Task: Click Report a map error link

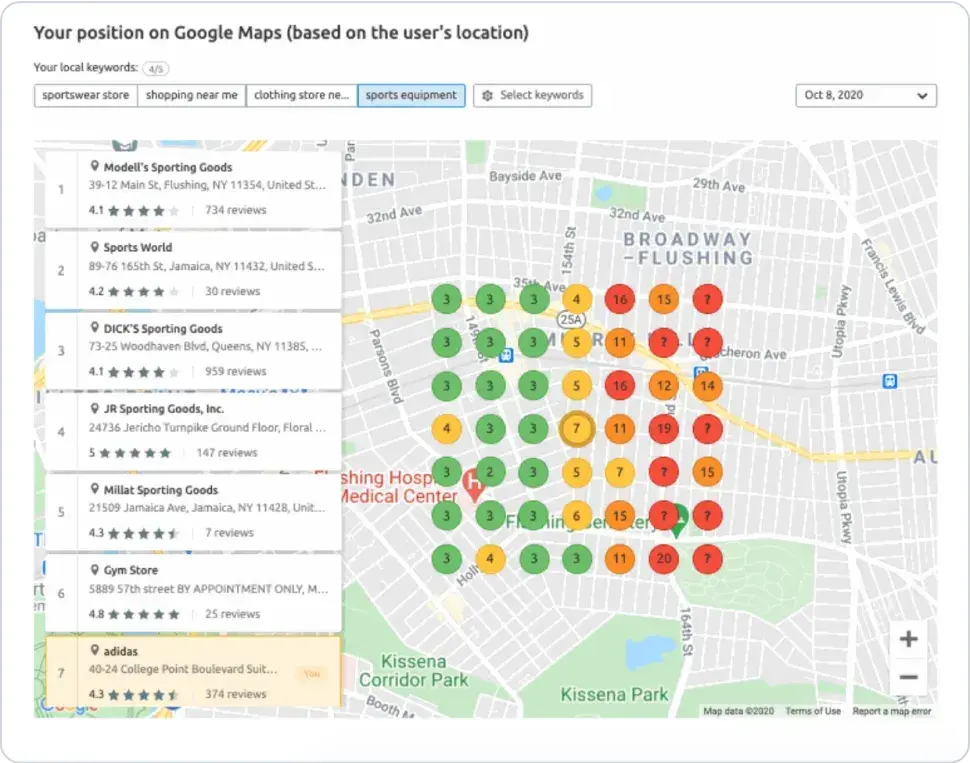Action: pyautogui.click(x=892, y=711)
